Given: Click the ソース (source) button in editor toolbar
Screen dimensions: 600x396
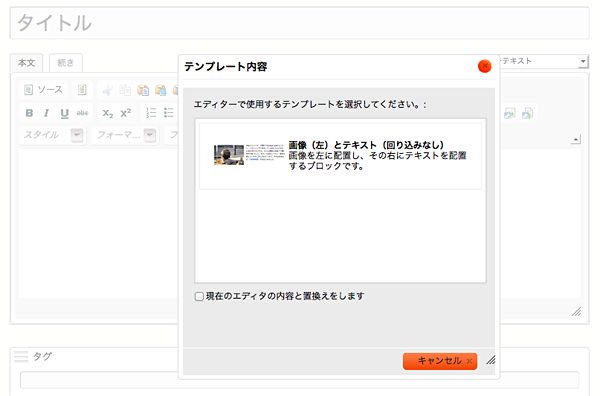Looking at the screenshot, I should 43,90.
